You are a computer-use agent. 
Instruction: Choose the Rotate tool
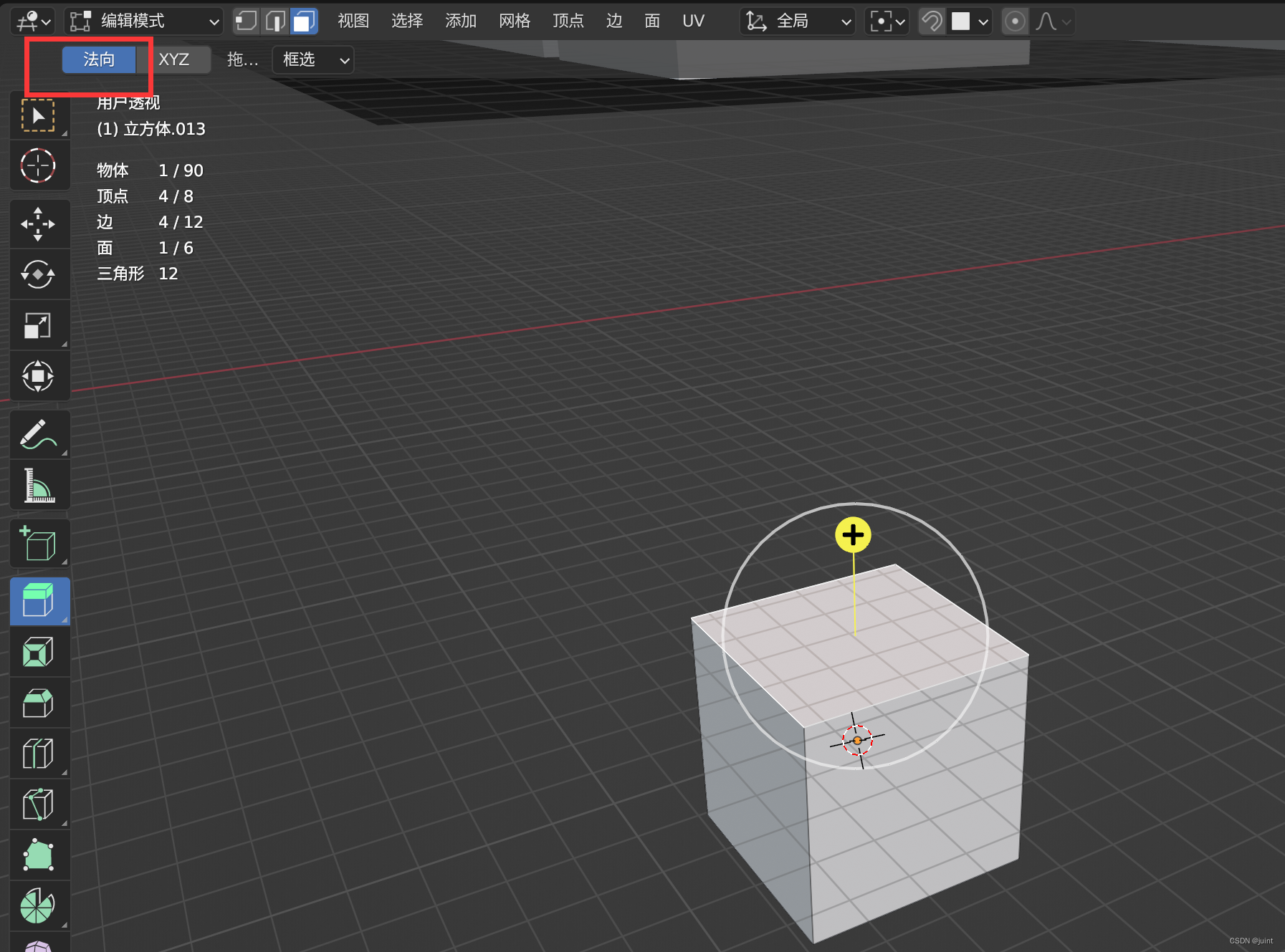pos(39,275)
